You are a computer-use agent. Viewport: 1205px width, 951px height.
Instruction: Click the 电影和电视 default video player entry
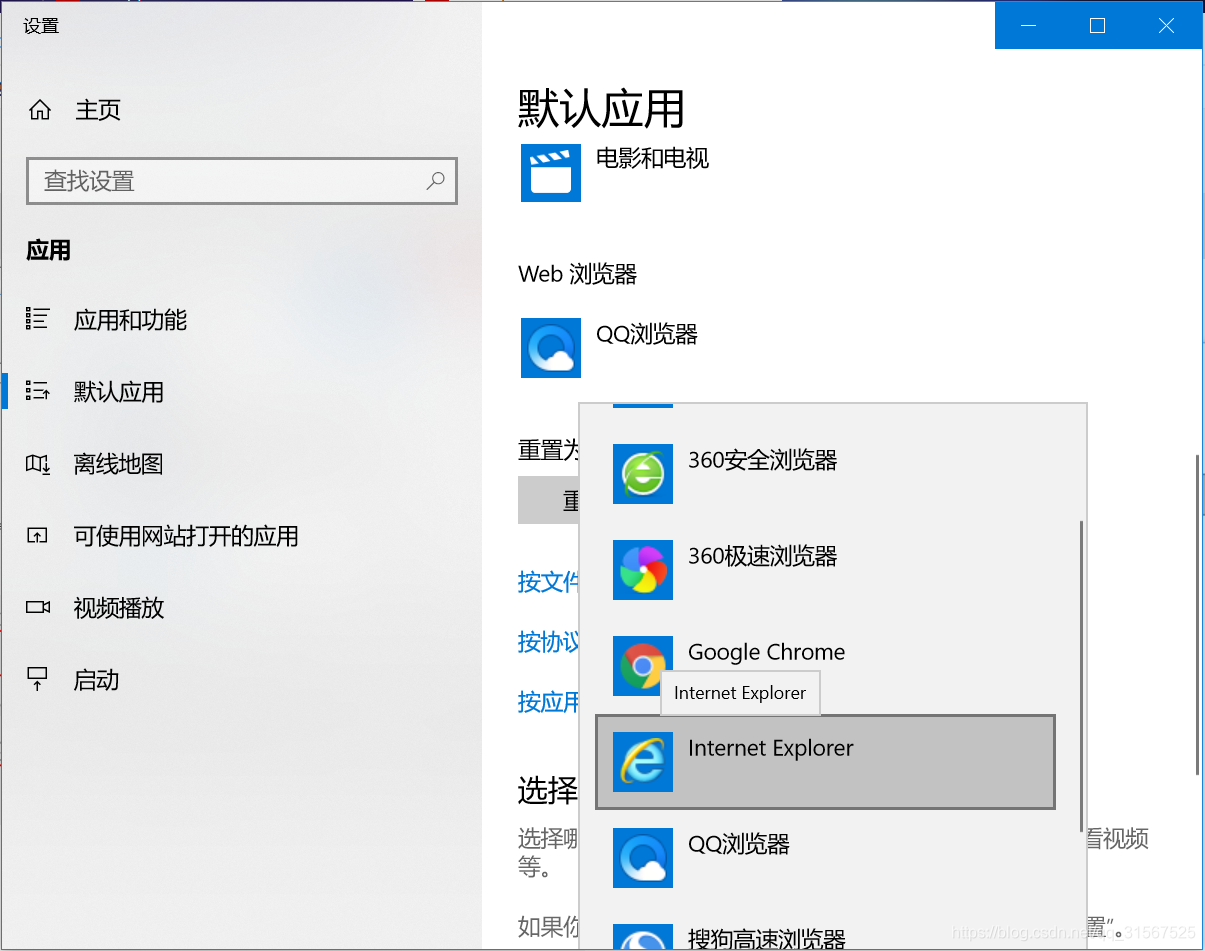615,172
